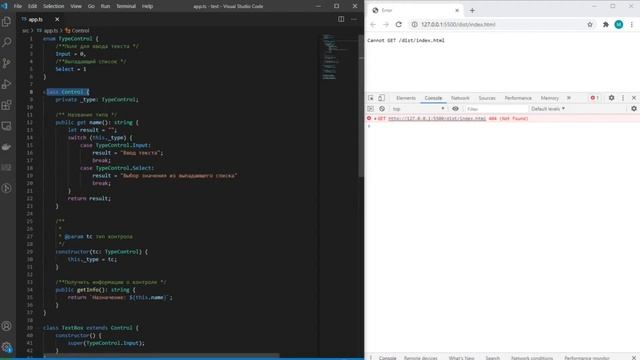This screenshot has height=360, width=640.
Task: Open the Docker view in activity bar
Action: (7, 147)
